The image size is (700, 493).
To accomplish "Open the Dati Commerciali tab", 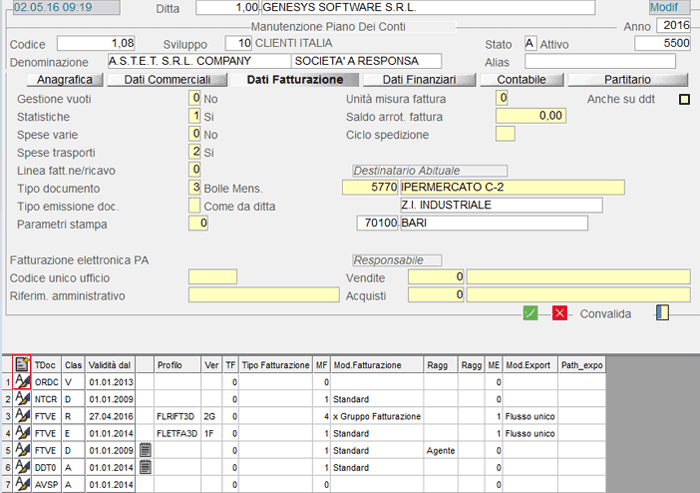I will [166, 80].
